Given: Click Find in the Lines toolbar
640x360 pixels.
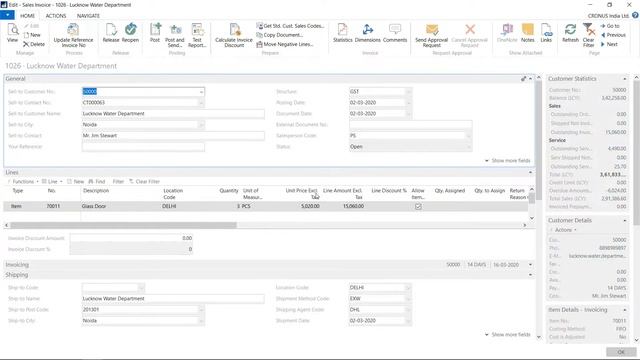Looking at the screenshot, I should pyautogui.click(x=97, y=182).
